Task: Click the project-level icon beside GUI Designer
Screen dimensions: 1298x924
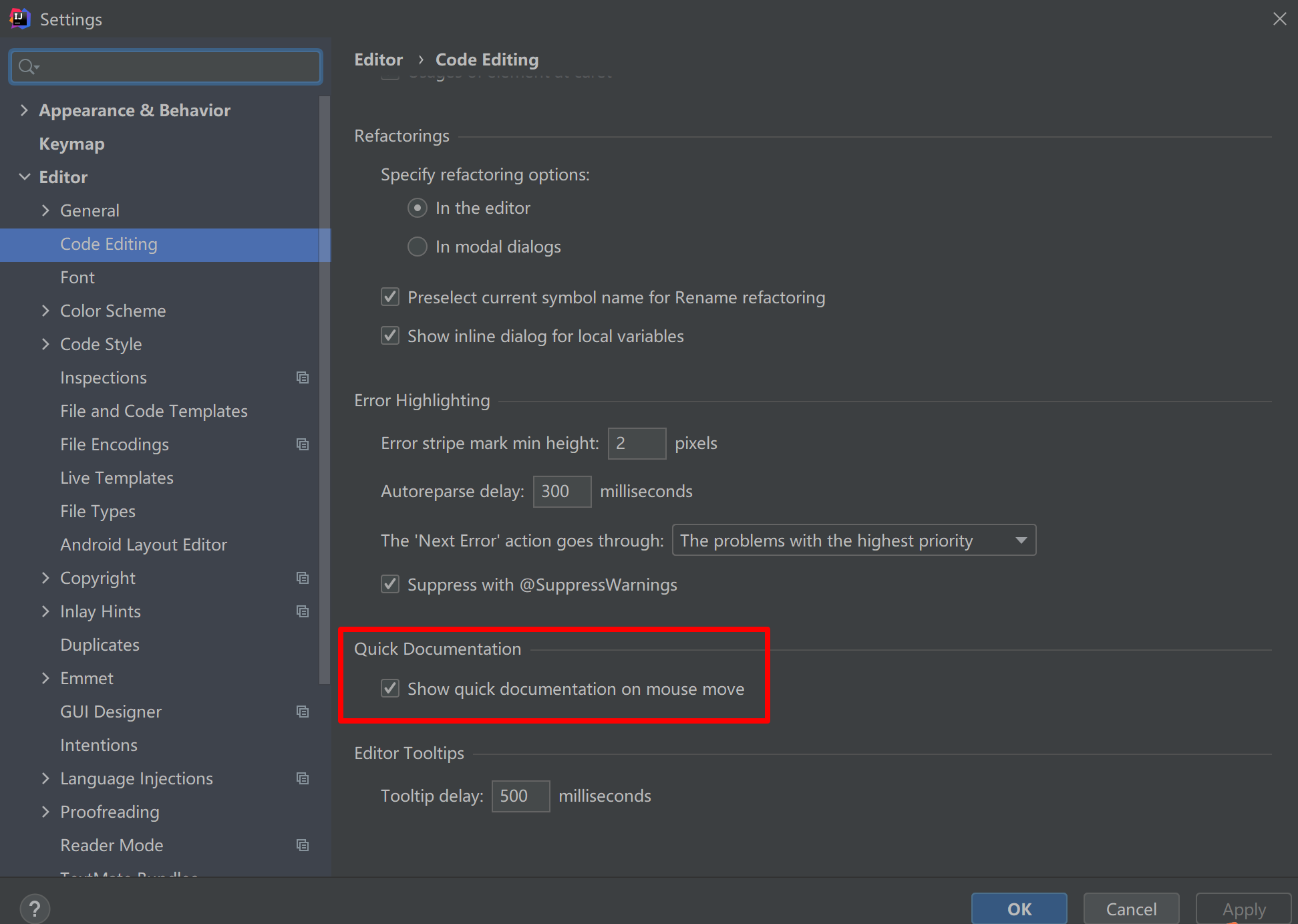Action: point(303,712)
